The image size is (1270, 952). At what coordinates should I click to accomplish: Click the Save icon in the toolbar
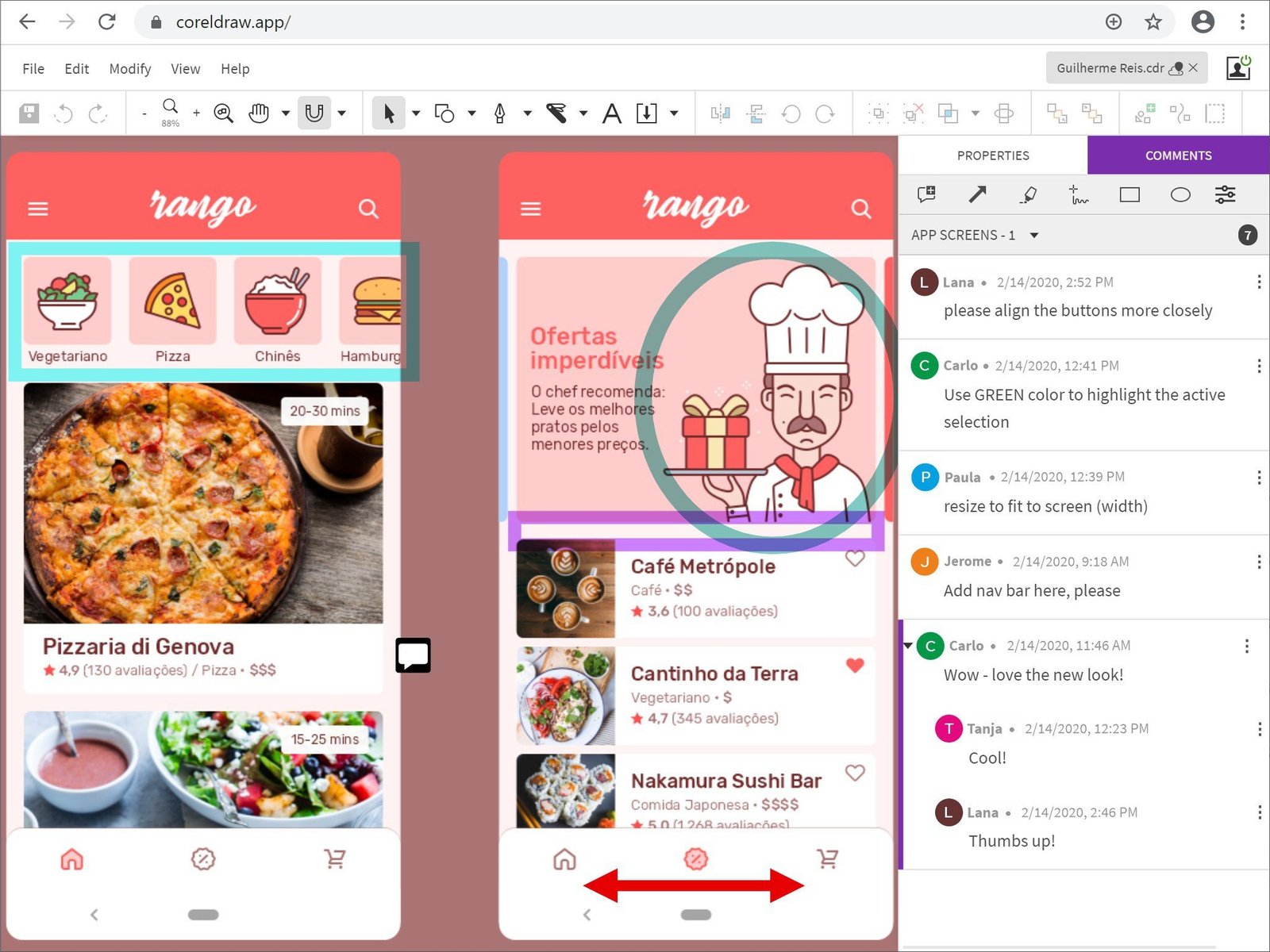pos(29,113)
